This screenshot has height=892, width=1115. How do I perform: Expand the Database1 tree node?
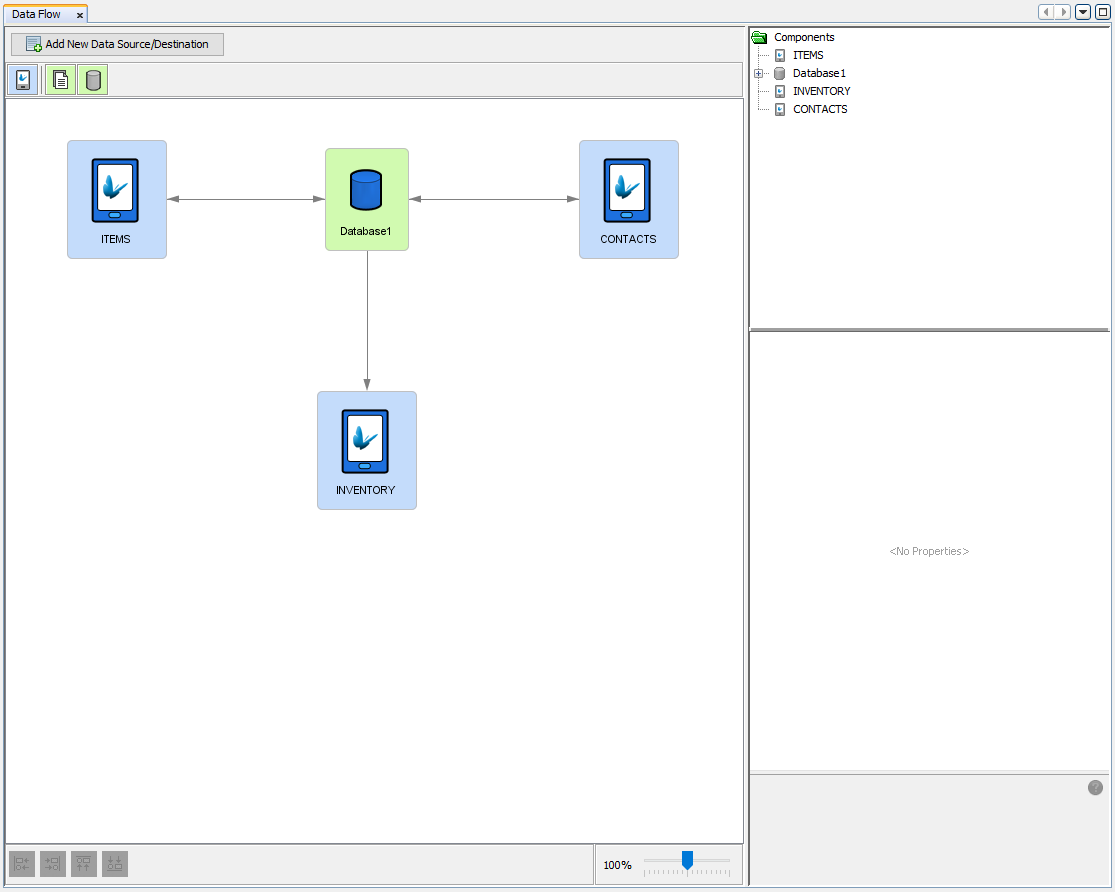pos(759,74)
